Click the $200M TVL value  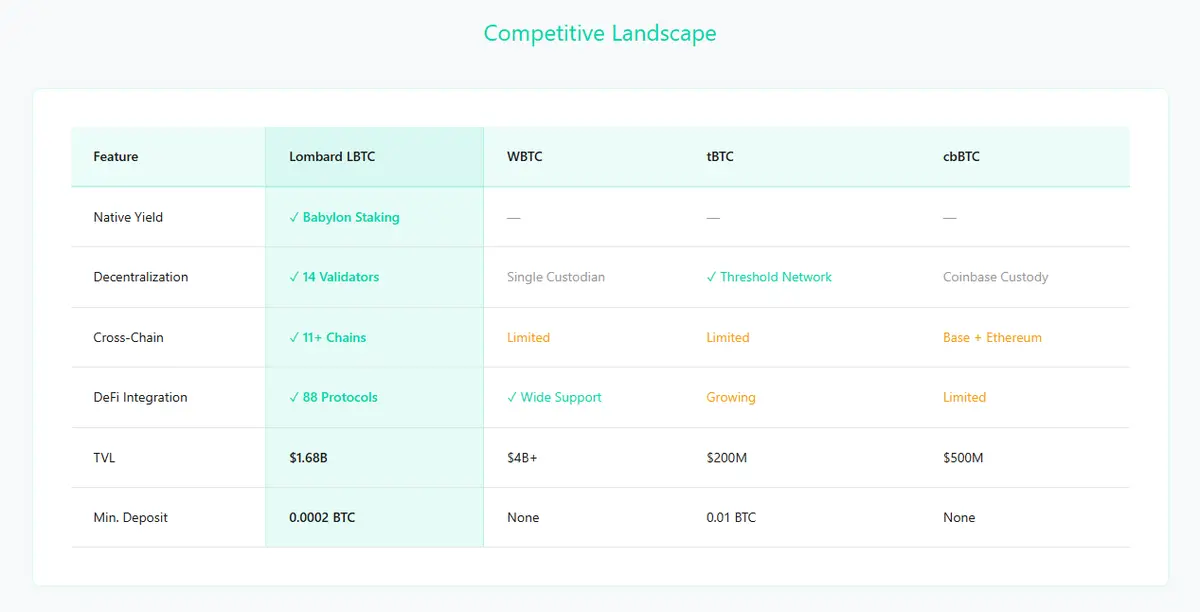pos(727,457)
